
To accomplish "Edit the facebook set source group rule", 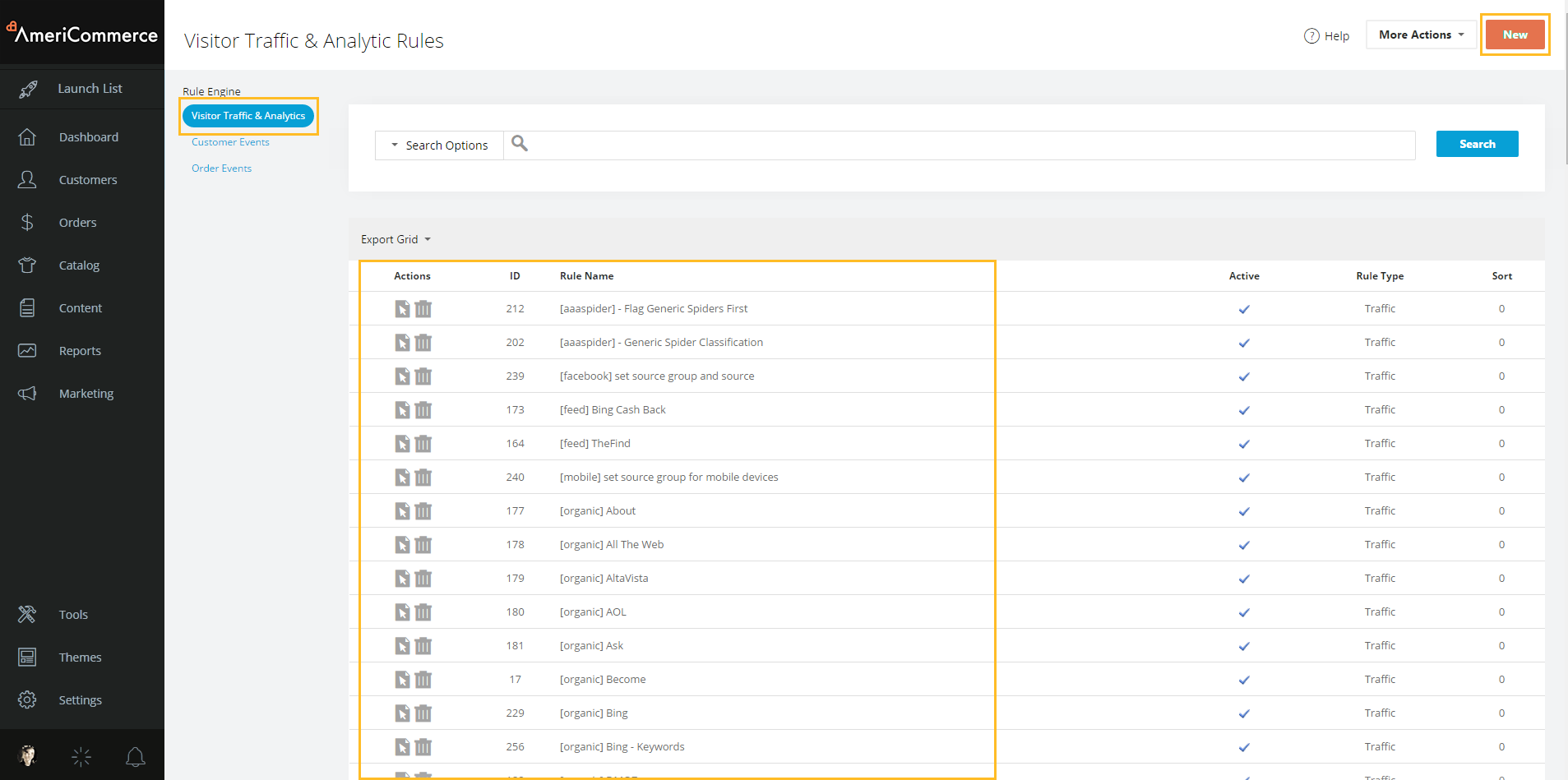I will pos(402,376).
